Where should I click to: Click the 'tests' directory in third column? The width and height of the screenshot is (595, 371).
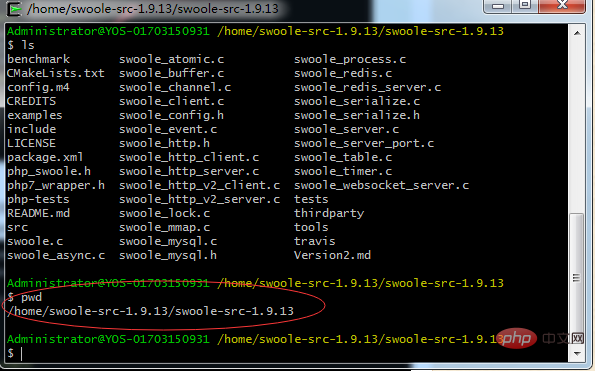(311, 200)
